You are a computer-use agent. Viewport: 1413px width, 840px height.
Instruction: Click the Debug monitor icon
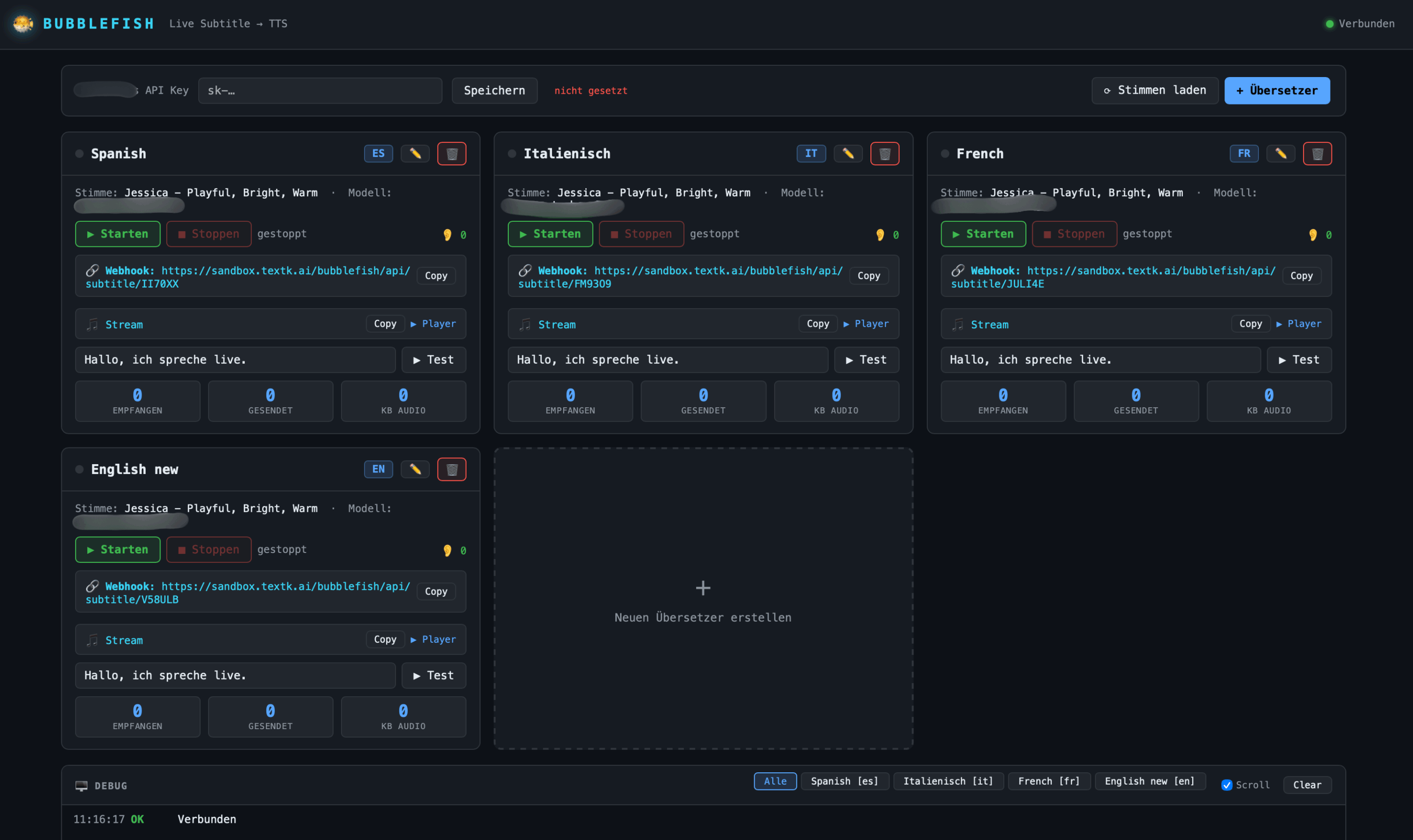coord(81,786)
